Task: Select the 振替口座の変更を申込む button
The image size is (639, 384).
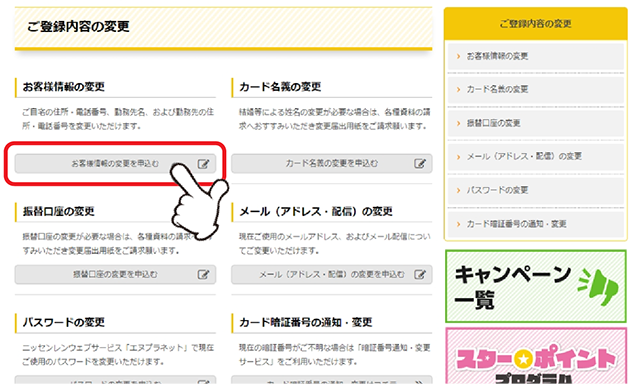Action: [115, 274]
